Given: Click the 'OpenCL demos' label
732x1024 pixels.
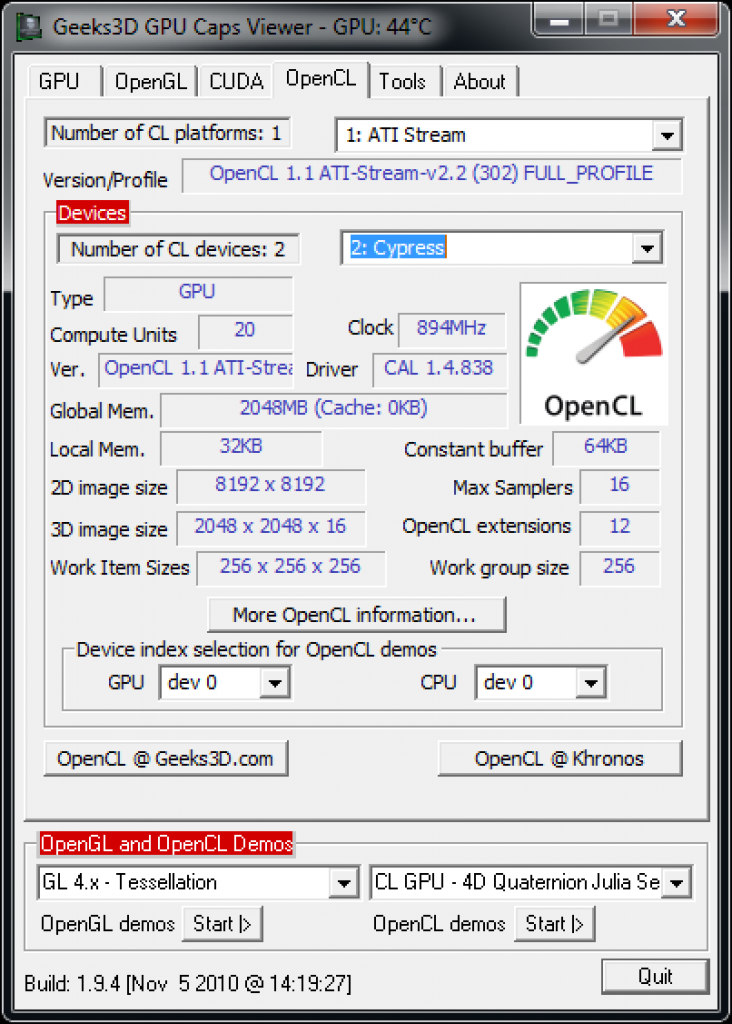Looking at the screenshot, I should pos(439,924).
